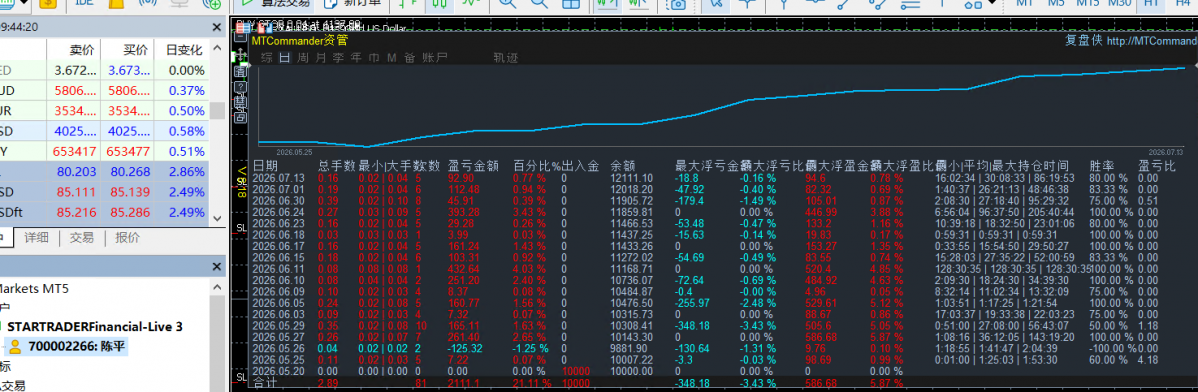The image size is (1198, 392).
Task: Select the zoom in magnifier icon
Action: 508,4
